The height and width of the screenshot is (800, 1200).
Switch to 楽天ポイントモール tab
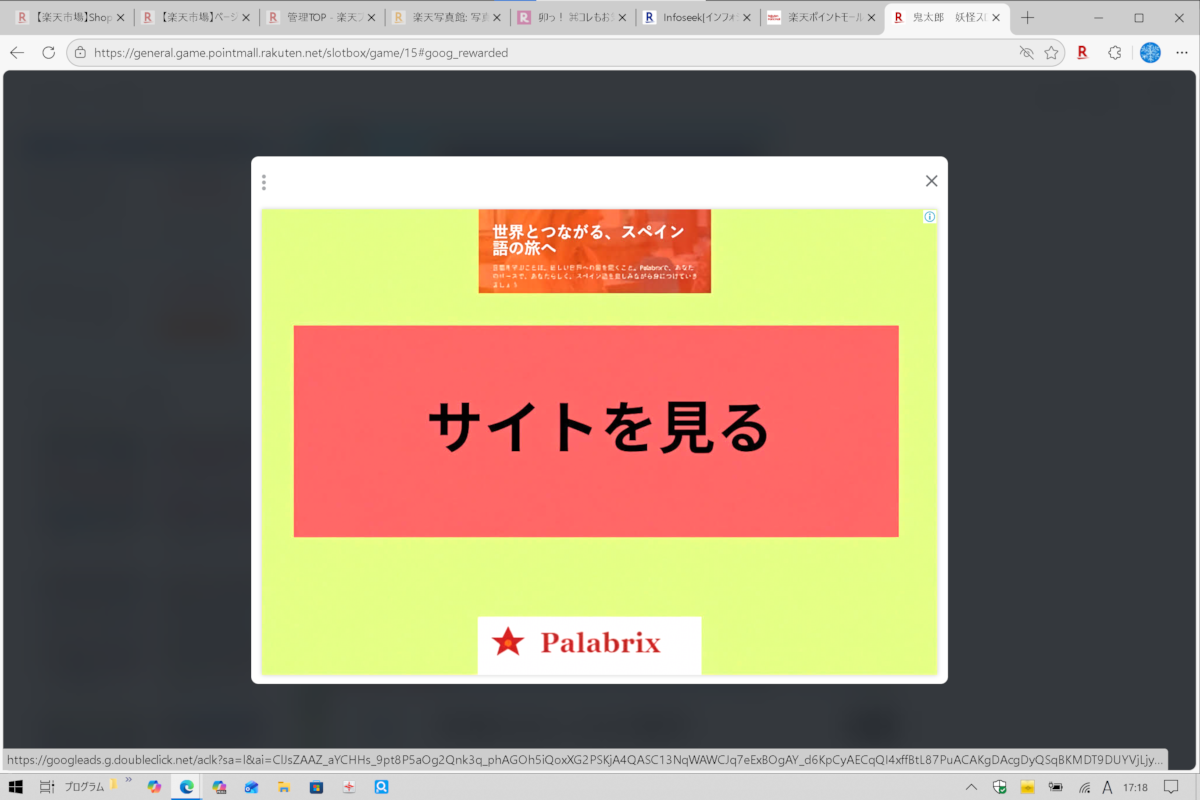click(822, 18)
